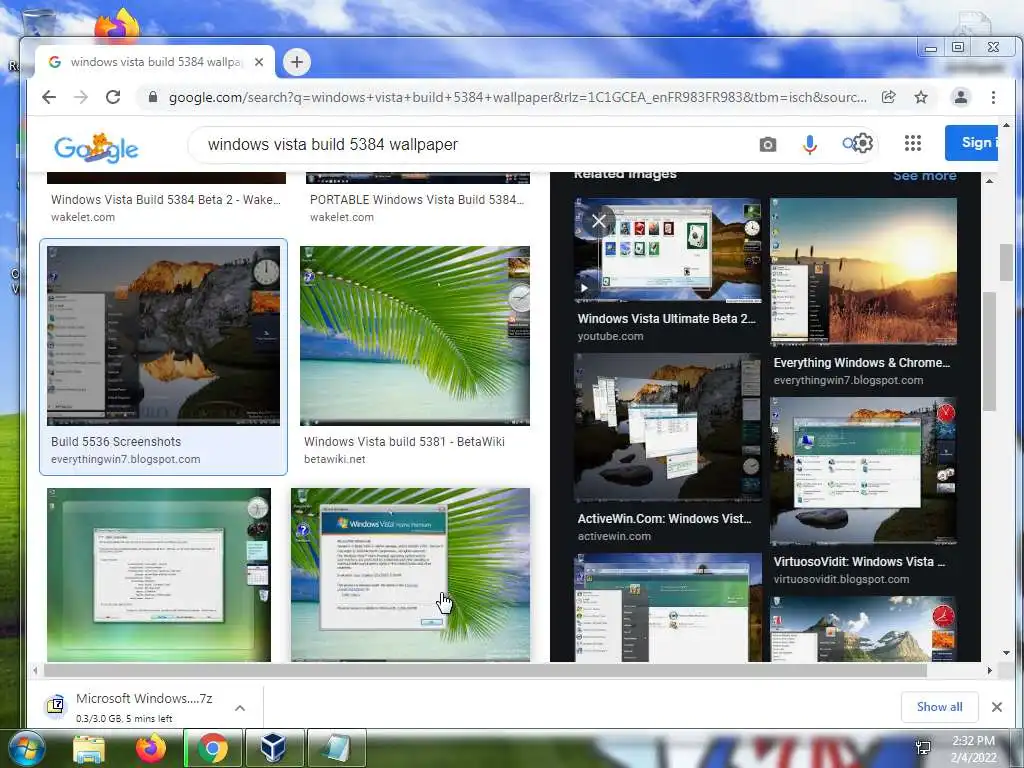Image resolution: width=1024 pixels, height=768 pixels.
Task: Open the Windows Start menu orb
Action: click(25, 748)
